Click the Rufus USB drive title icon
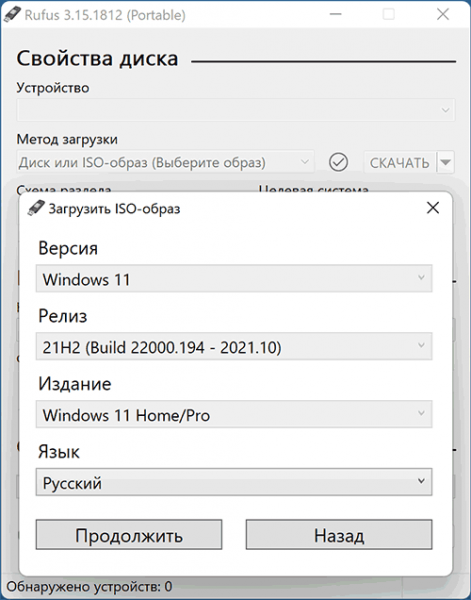The image size is (471, 600). click(12, 14)
